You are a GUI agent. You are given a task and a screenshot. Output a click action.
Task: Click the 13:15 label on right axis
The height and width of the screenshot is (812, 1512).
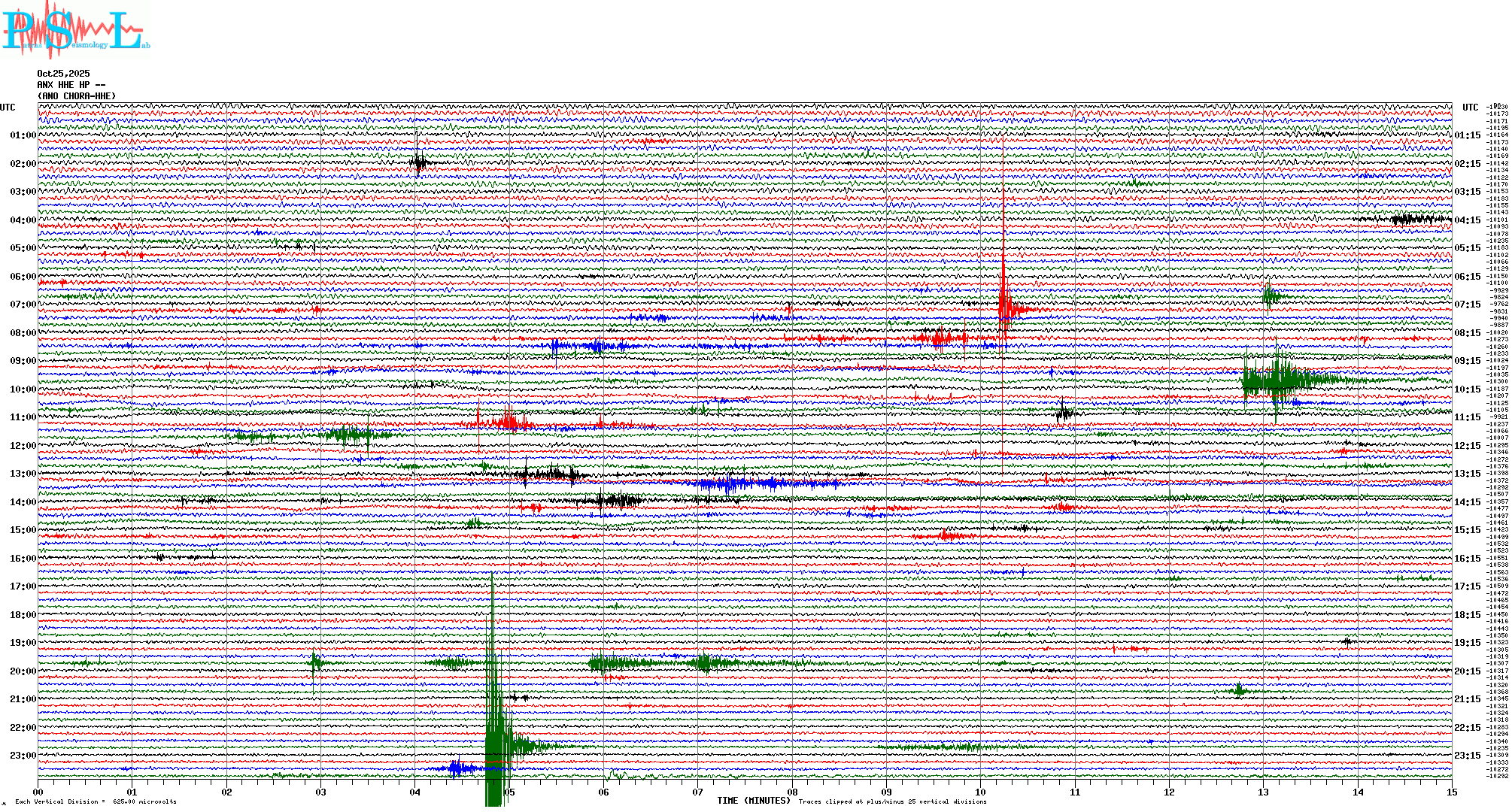(x=1468, y=474)
